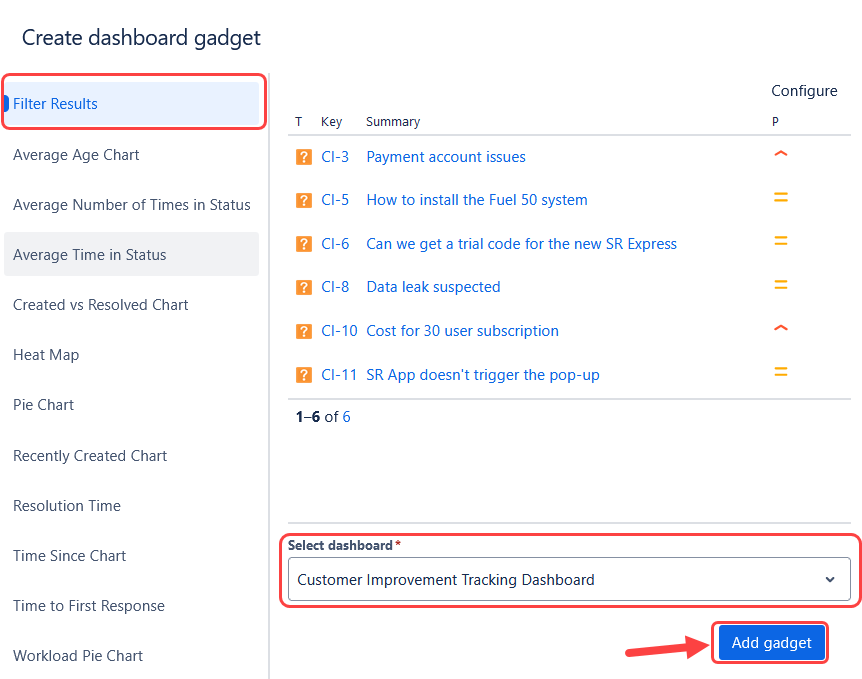862x679 pixels.
Task: Select the Filter Results gadget
Action: tap(131, 103)
